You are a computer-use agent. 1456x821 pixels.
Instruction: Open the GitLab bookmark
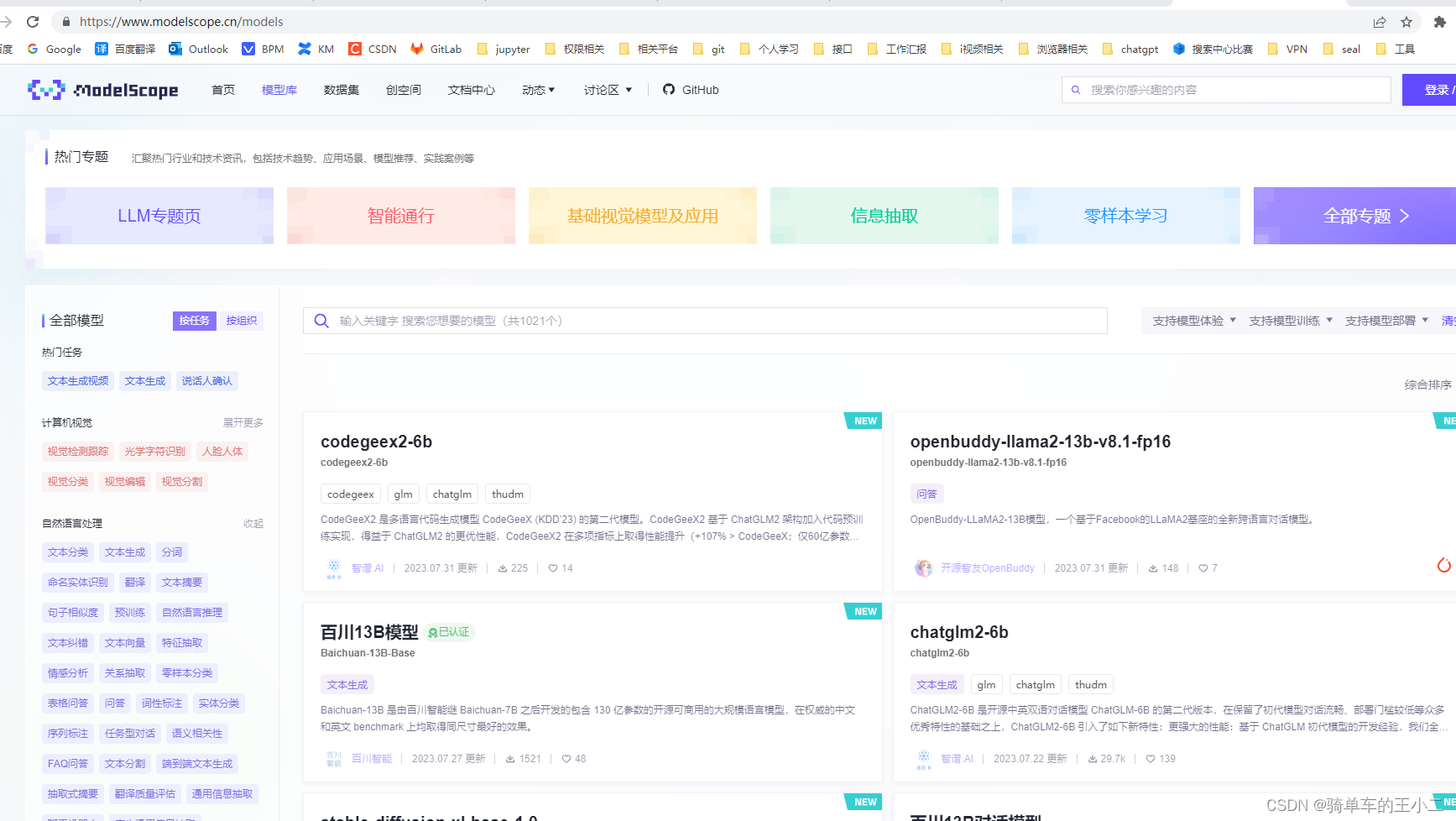(436, 49)
